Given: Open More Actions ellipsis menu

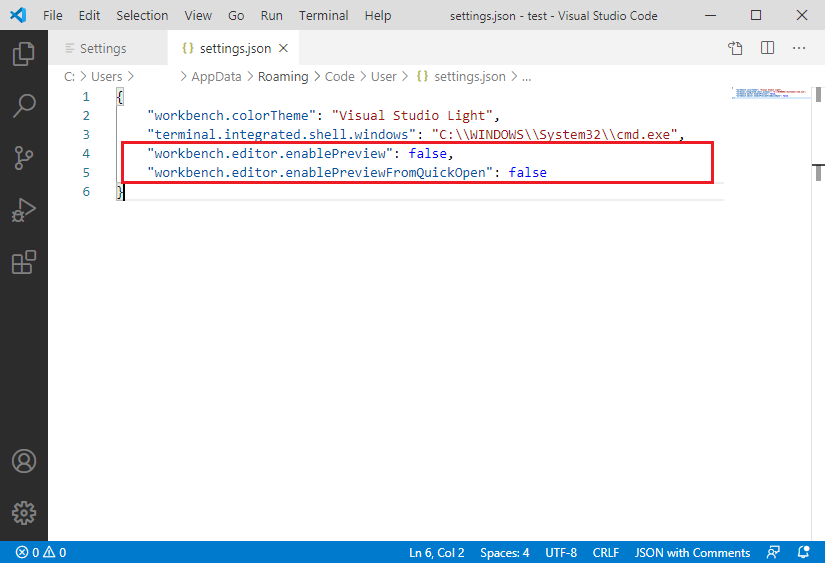Looking at the screenshot, I should click(x=799, y=48).
